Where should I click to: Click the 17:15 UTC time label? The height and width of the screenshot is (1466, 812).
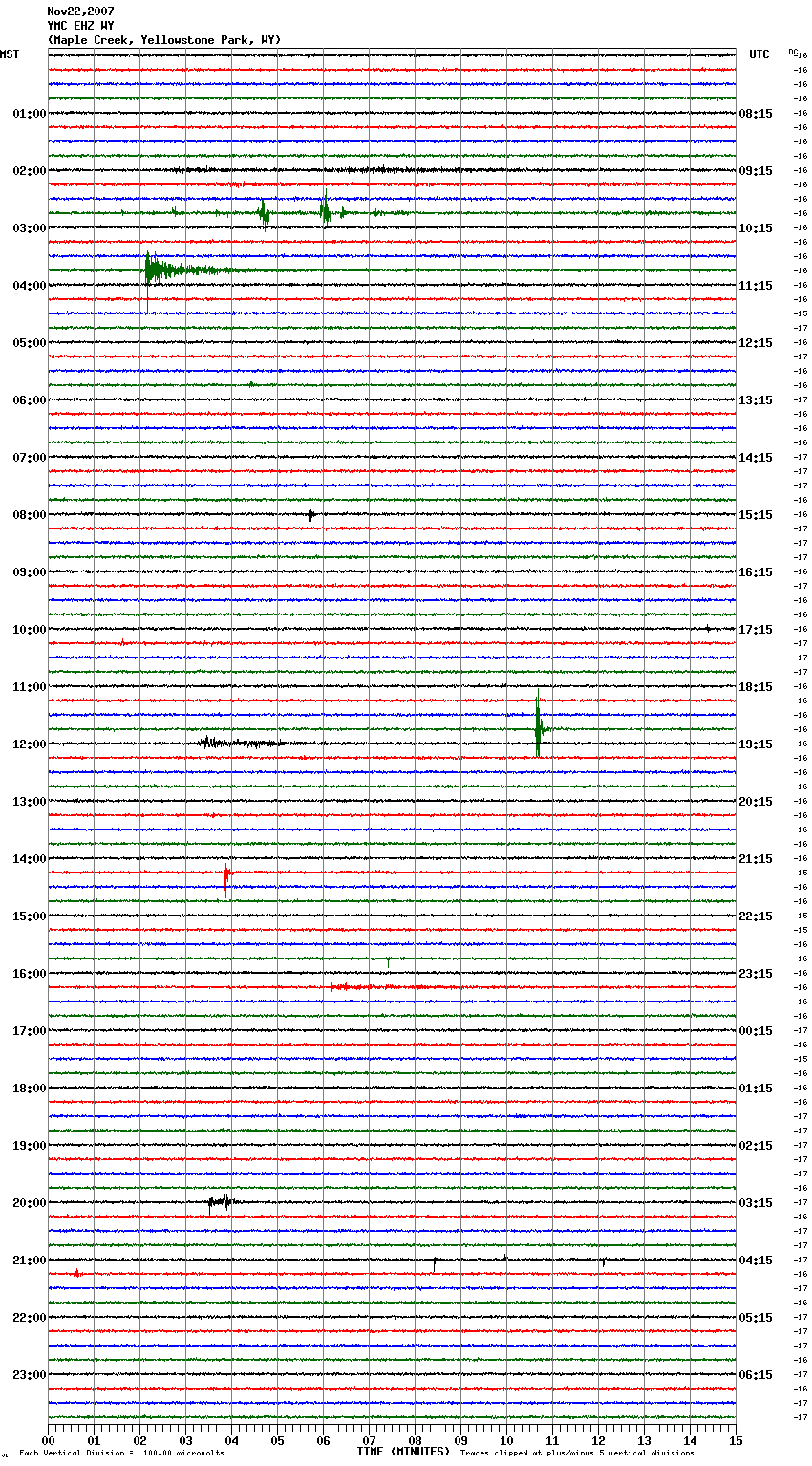tap(756, 630)
